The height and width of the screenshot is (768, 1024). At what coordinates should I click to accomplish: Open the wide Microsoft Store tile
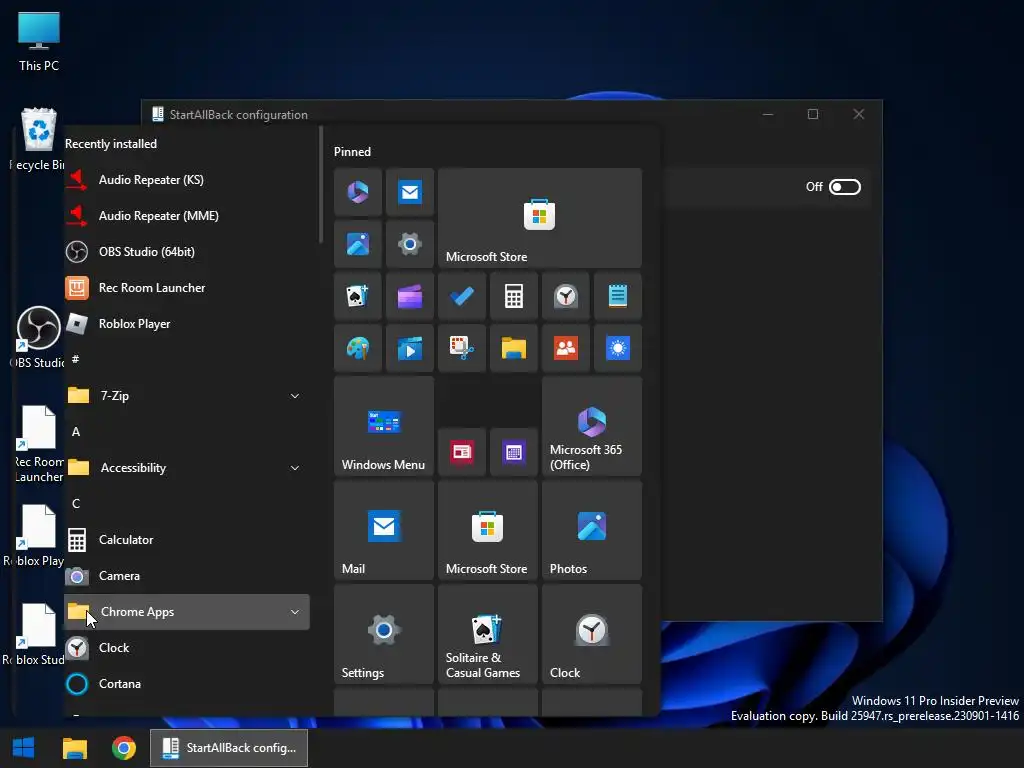pos(540,218)
